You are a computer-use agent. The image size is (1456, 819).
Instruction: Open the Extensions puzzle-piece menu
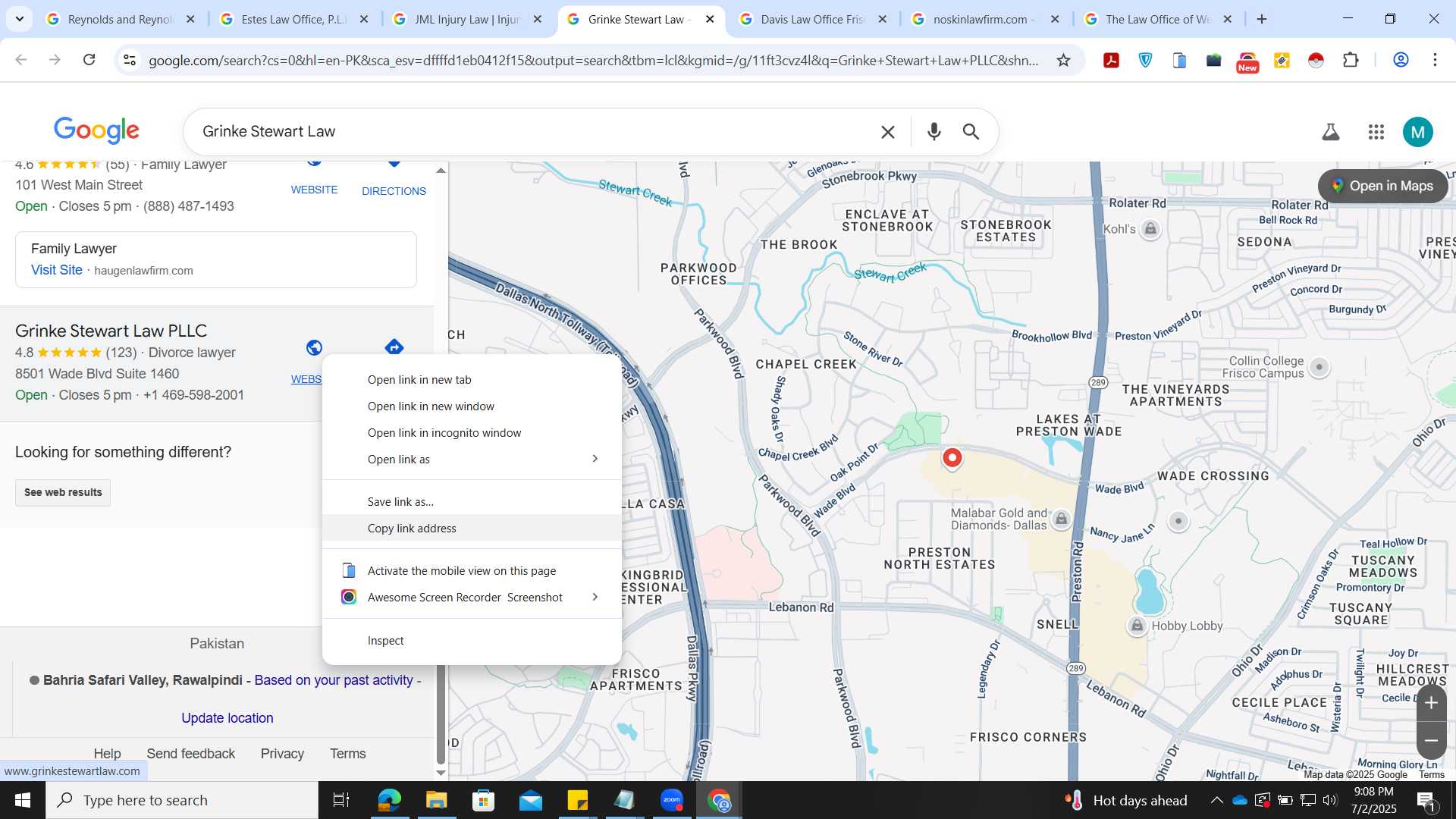tap(1351, 60)
